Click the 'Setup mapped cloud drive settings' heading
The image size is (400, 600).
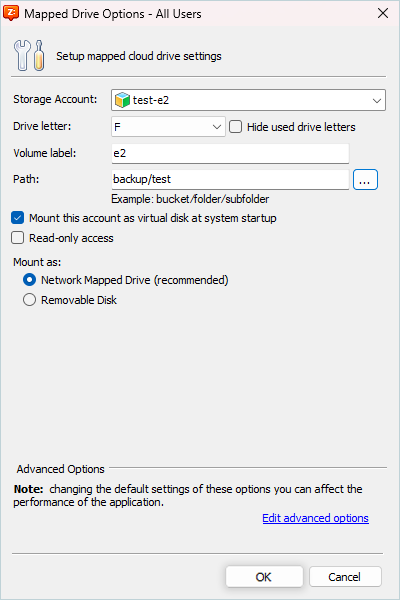(x=139, y=56)
